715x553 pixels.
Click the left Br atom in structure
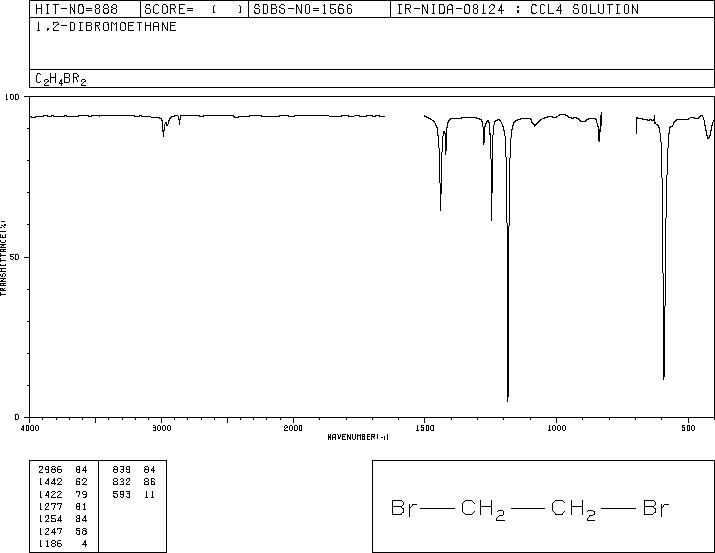click(x=404, y=508)
